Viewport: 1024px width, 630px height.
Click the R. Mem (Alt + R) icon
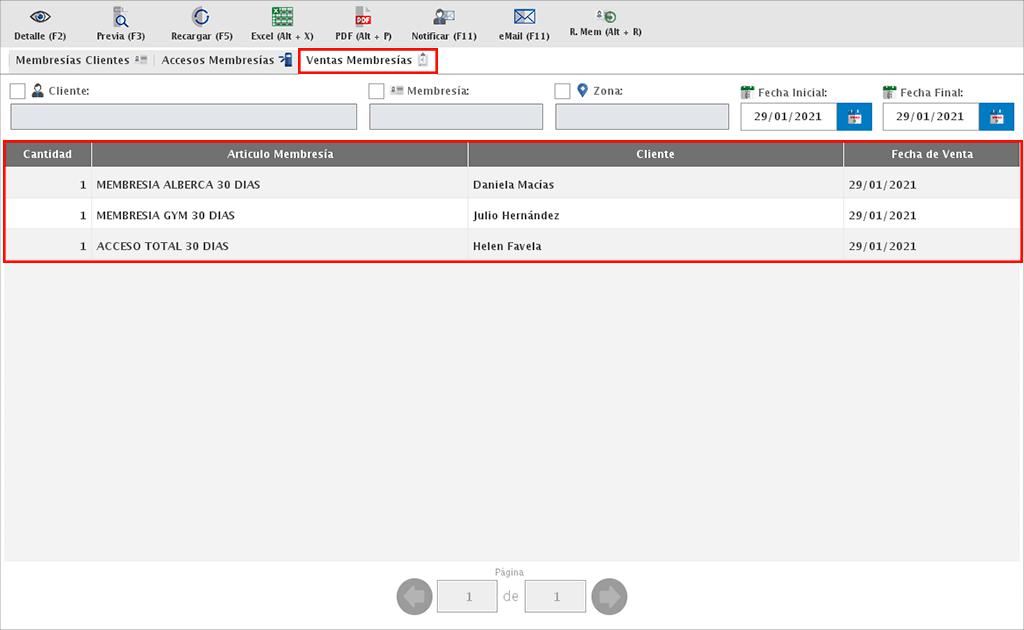(x=606, y=16)
